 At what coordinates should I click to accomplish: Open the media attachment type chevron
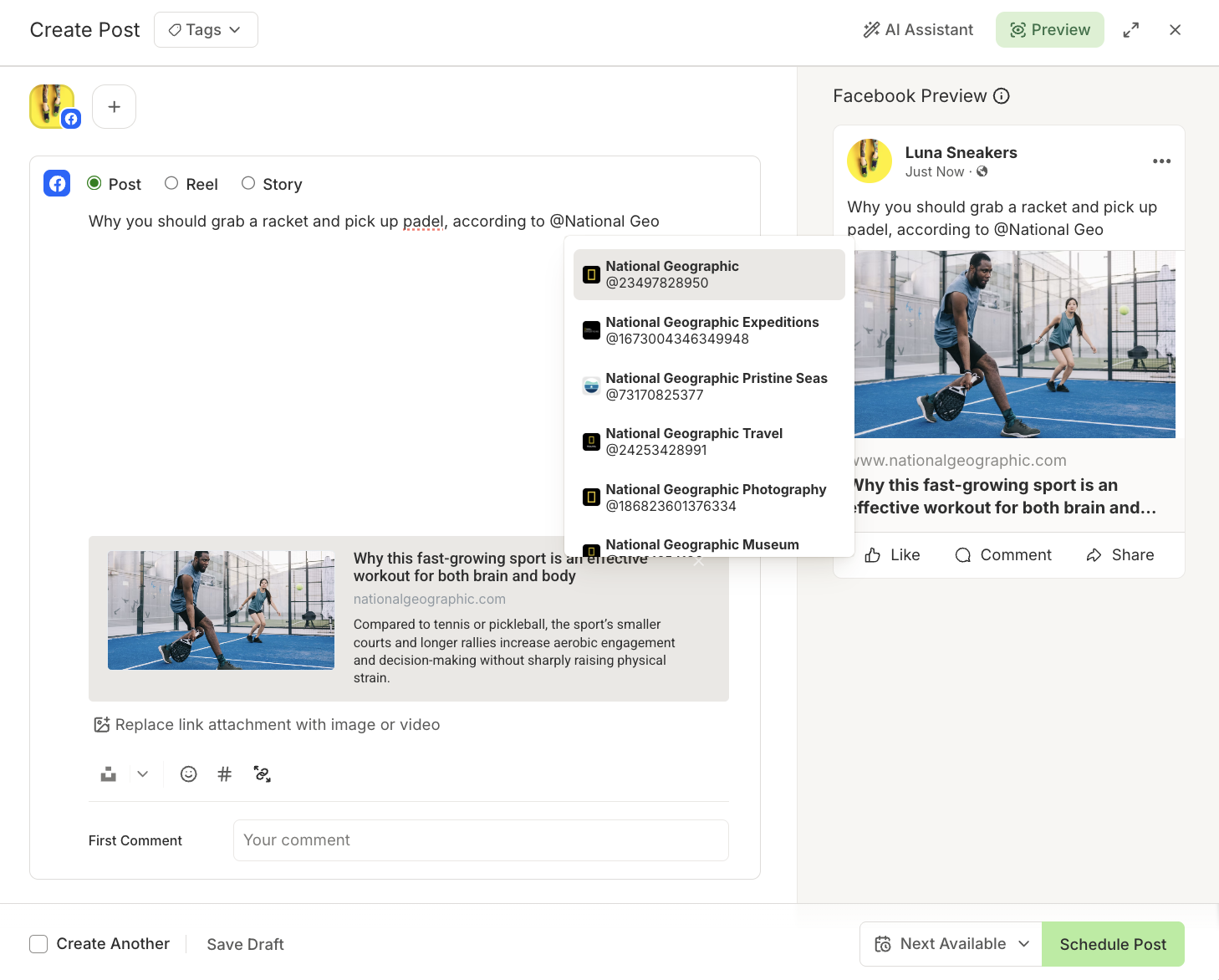[141, 773]
